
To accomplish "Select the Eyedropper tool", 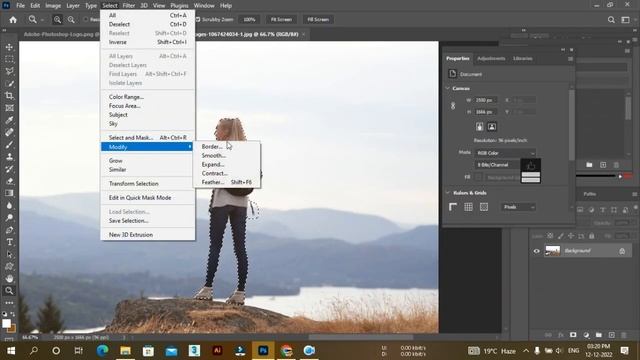I will pos(9,120).
